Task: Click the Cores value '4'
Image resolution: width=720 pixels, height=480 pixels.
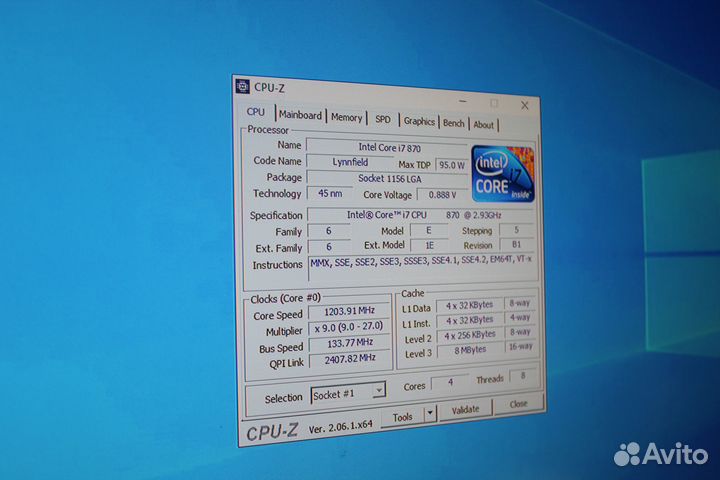Action: pos(450,382)
